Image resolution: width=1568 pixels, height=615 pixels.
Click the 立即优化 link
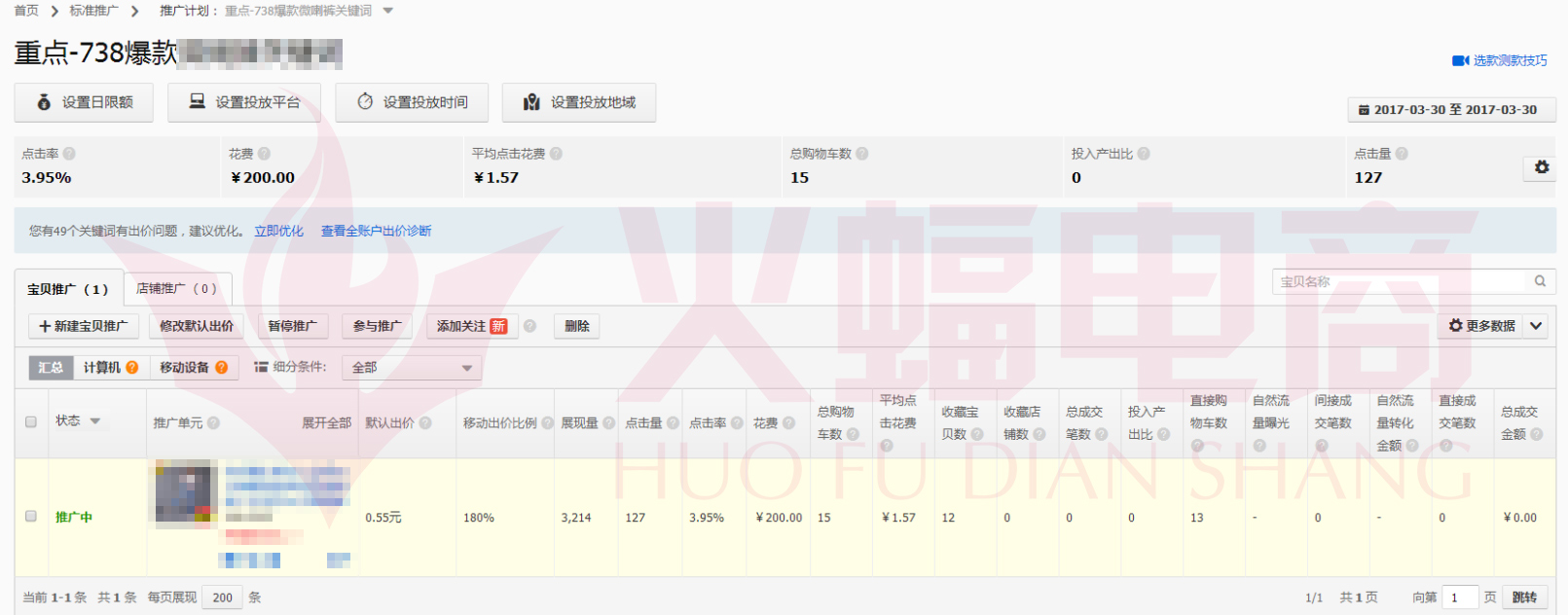(x=279, y=231)
